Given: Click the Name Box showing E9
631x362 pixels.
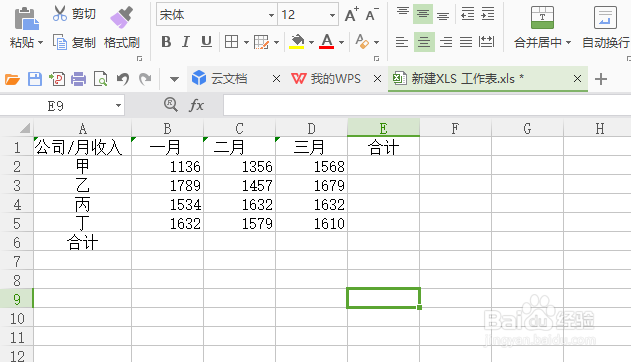Looking at the screenshot, I should click(62, 106).
